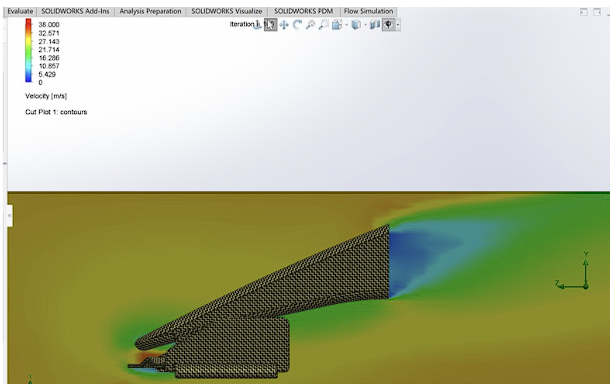
Task: Choose the Pan view tool
Action: [284, 25]
